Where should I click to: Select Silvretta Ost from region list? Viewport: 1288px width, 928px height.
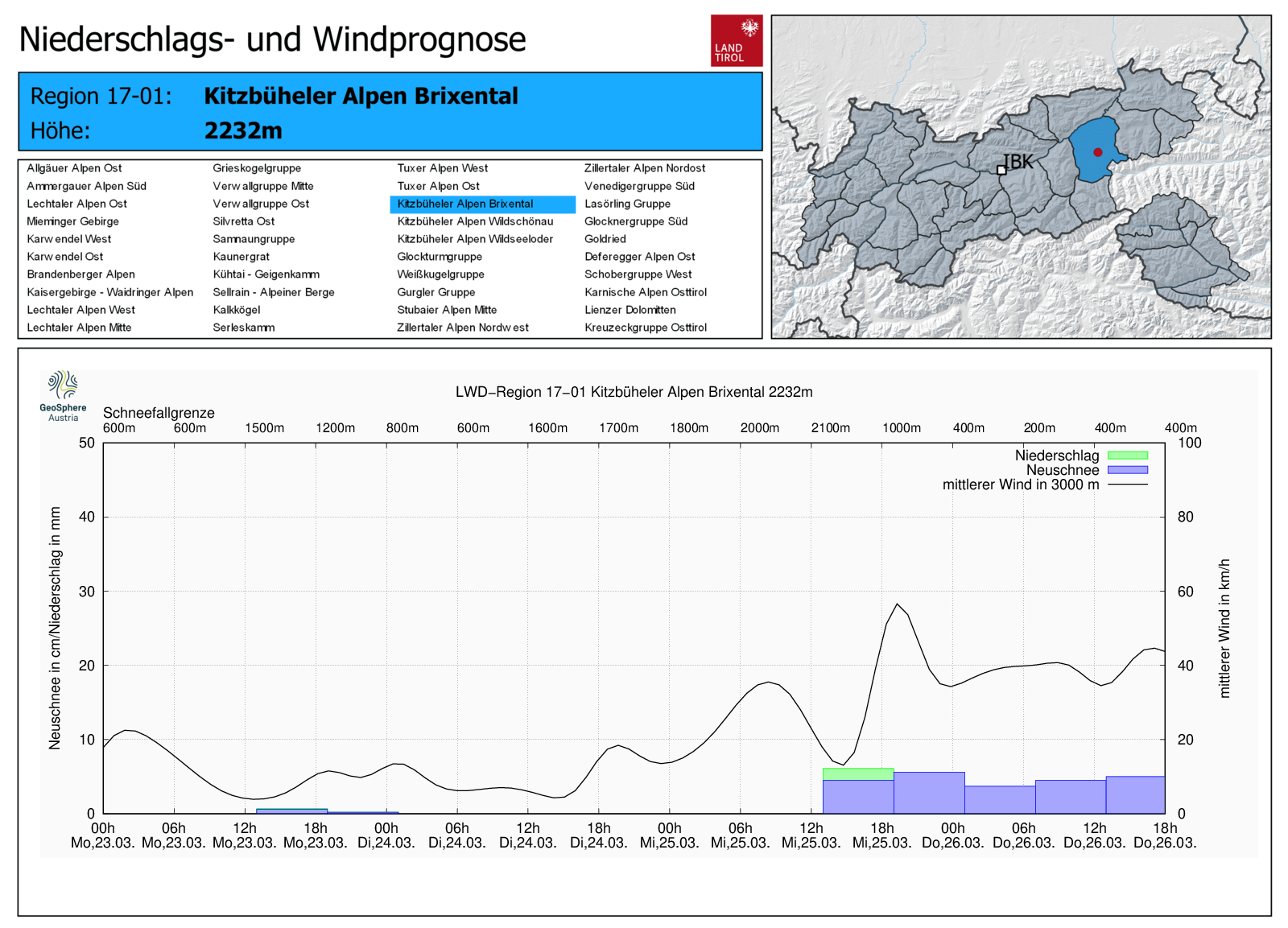pos(243,221)
